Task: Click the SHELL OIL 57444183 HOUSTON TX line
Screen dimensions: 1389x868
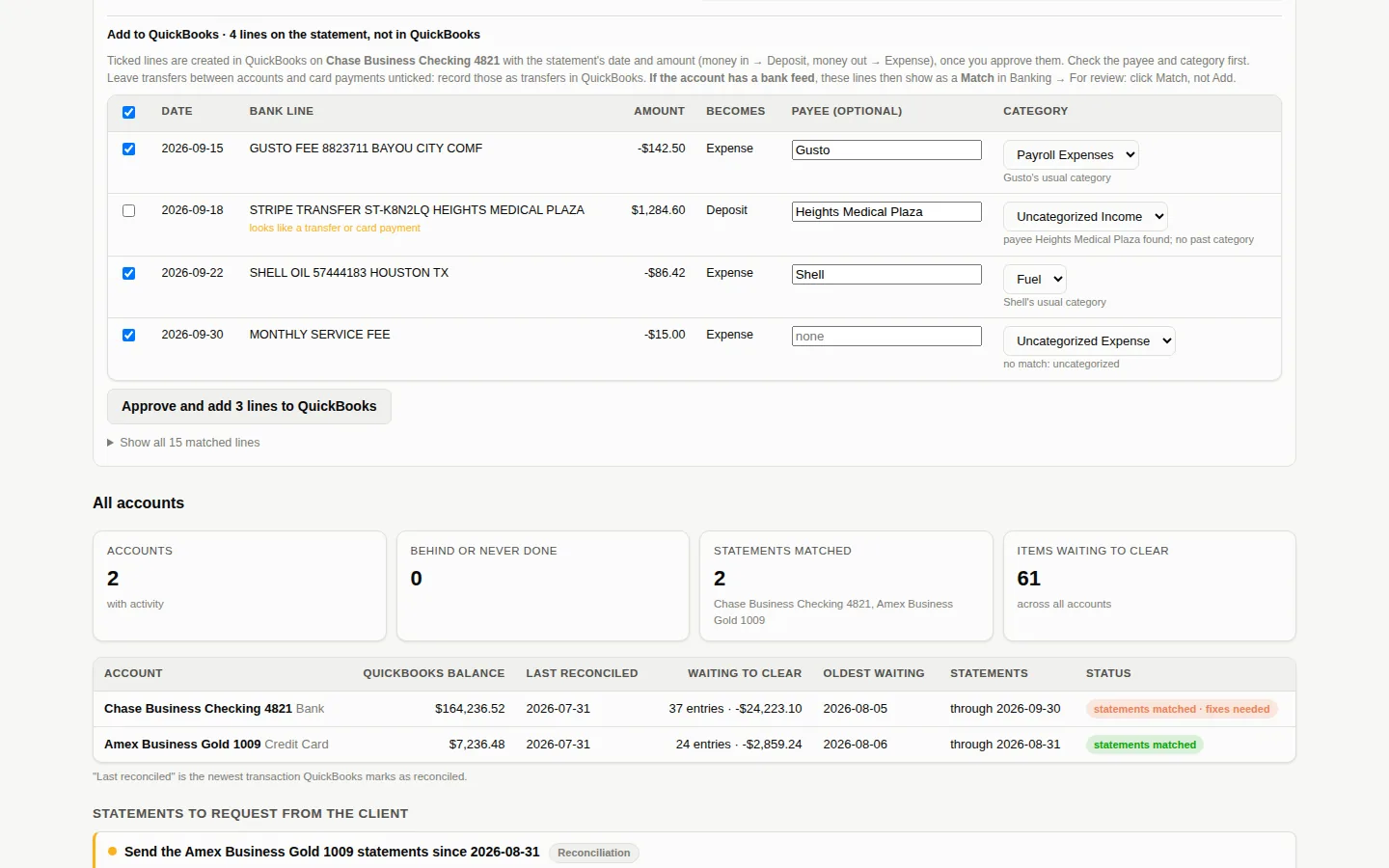Action: pos(349,273)
